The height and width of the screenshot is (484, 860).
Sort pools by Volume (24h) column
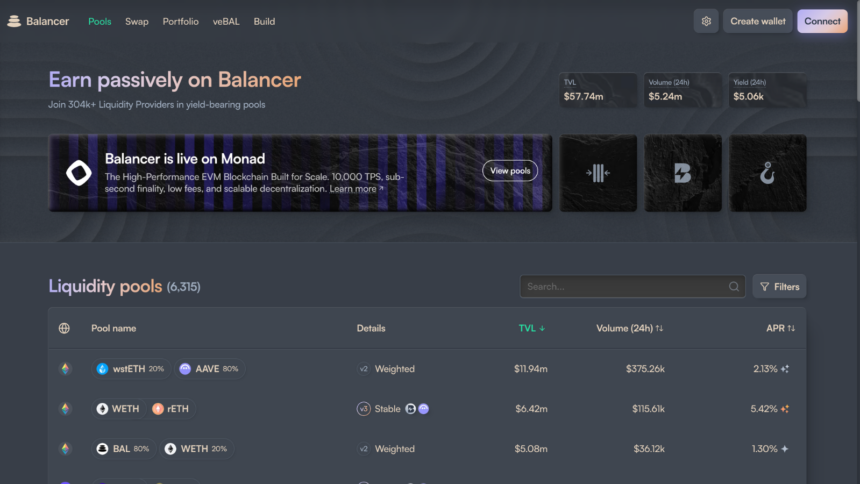(x=630, y=328)
